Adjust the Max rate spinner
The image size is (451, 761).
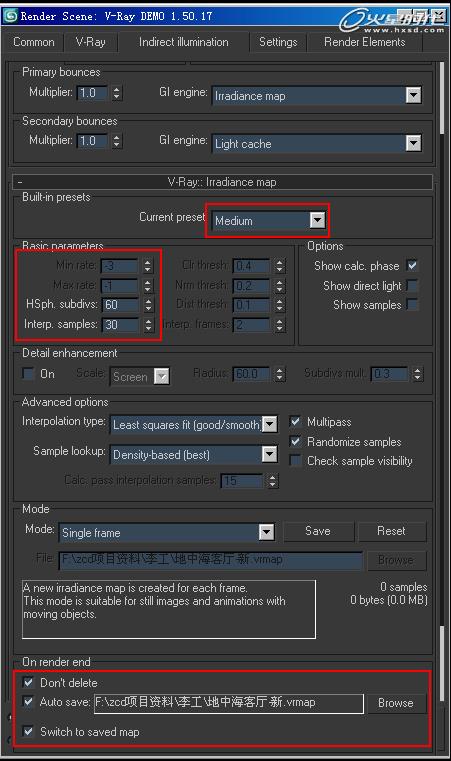tap(148, 286)
